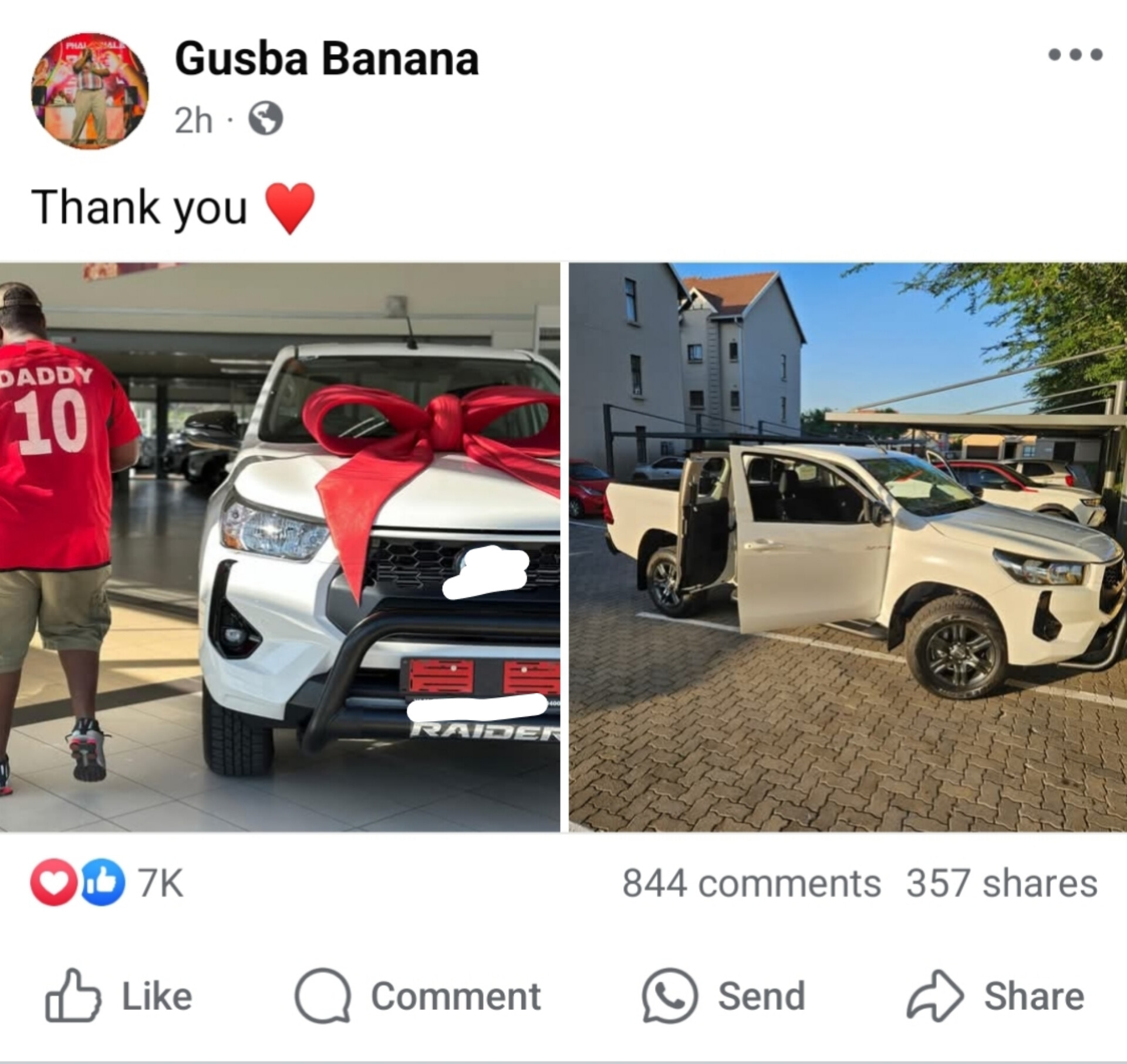Open the 844 comments list
Image resolution: width=1127 pixels, height=1064 pixels.
pos(751,883)
